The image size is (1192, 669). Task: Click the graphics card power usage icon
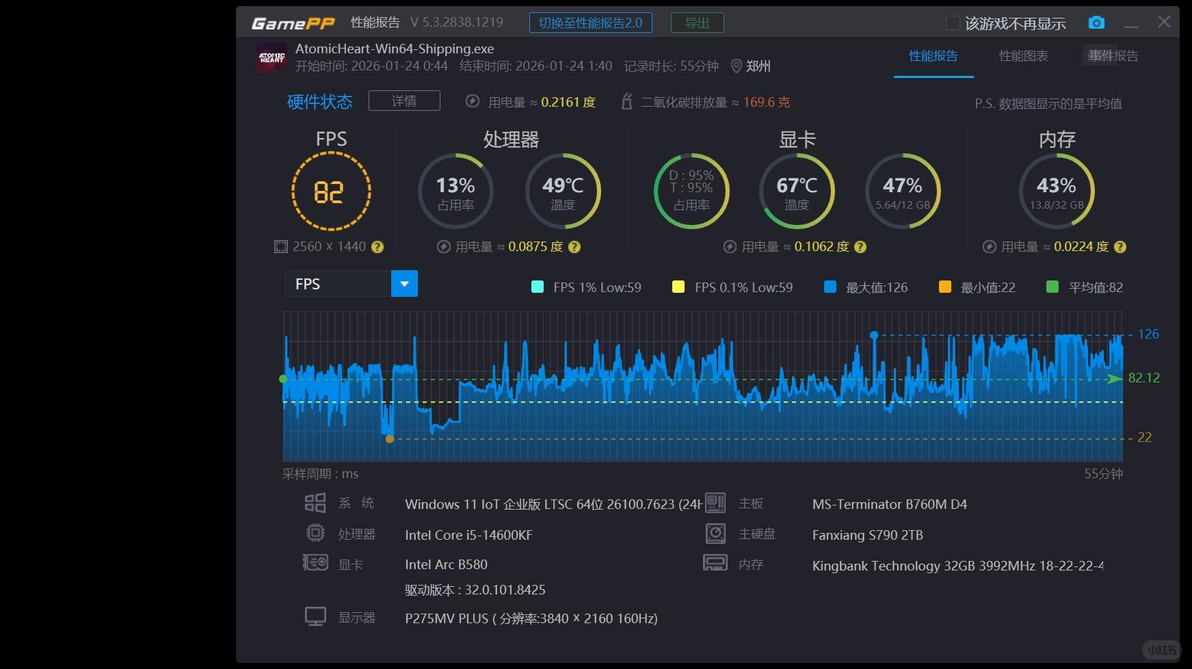coord(730,247)
